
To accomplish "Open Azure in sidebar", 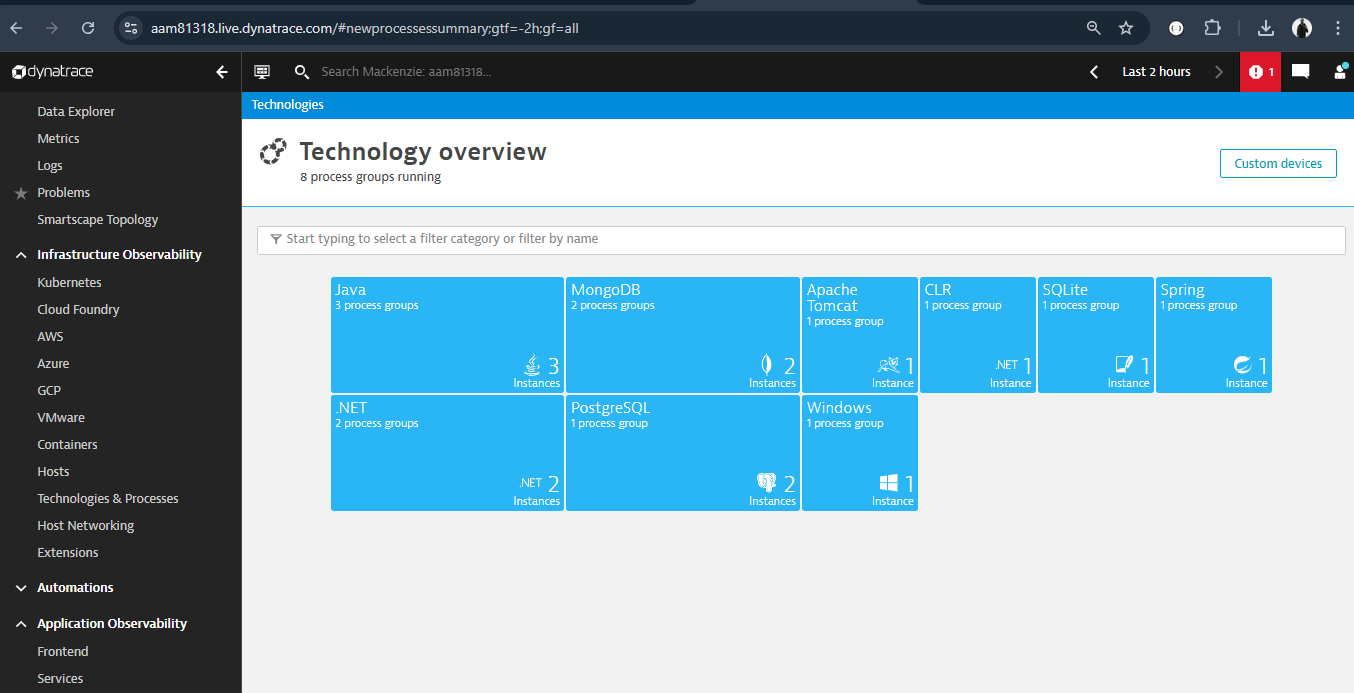I will point(53,364).
